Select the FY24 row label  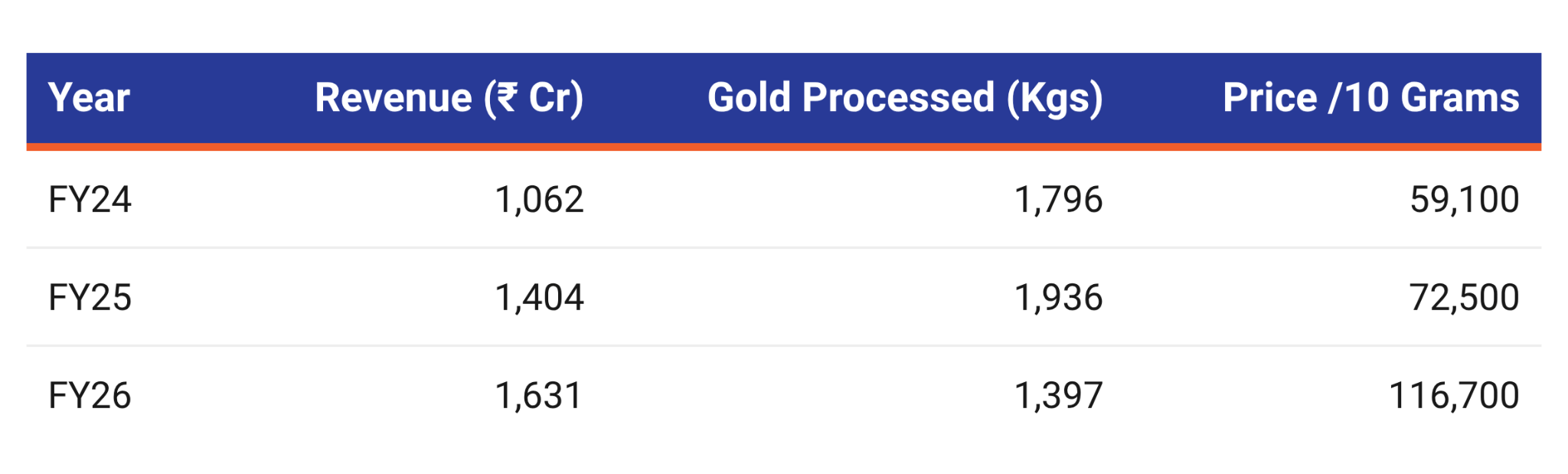(90, 200)
